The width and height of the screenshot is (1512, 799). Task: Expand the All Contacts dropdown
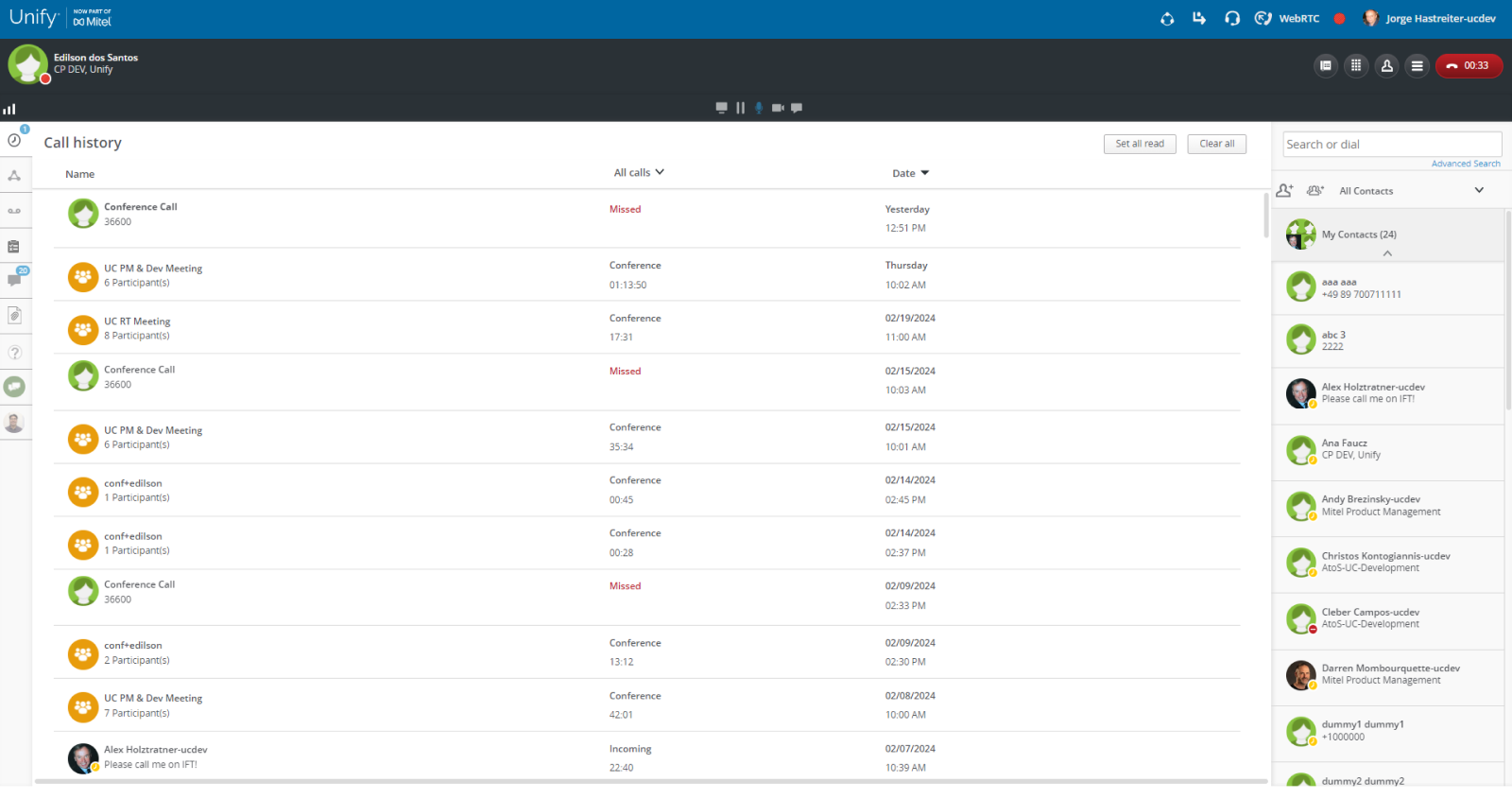1479,190
